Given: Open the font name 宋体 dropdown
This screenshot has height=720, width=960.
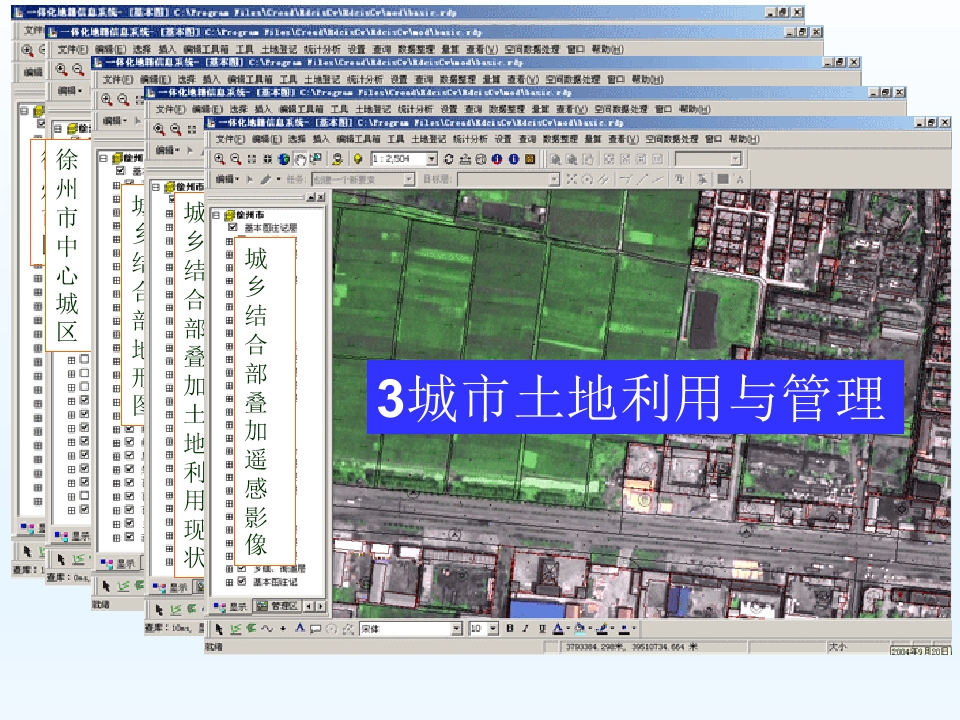Looking at the screenshot, I should [456, 628].
